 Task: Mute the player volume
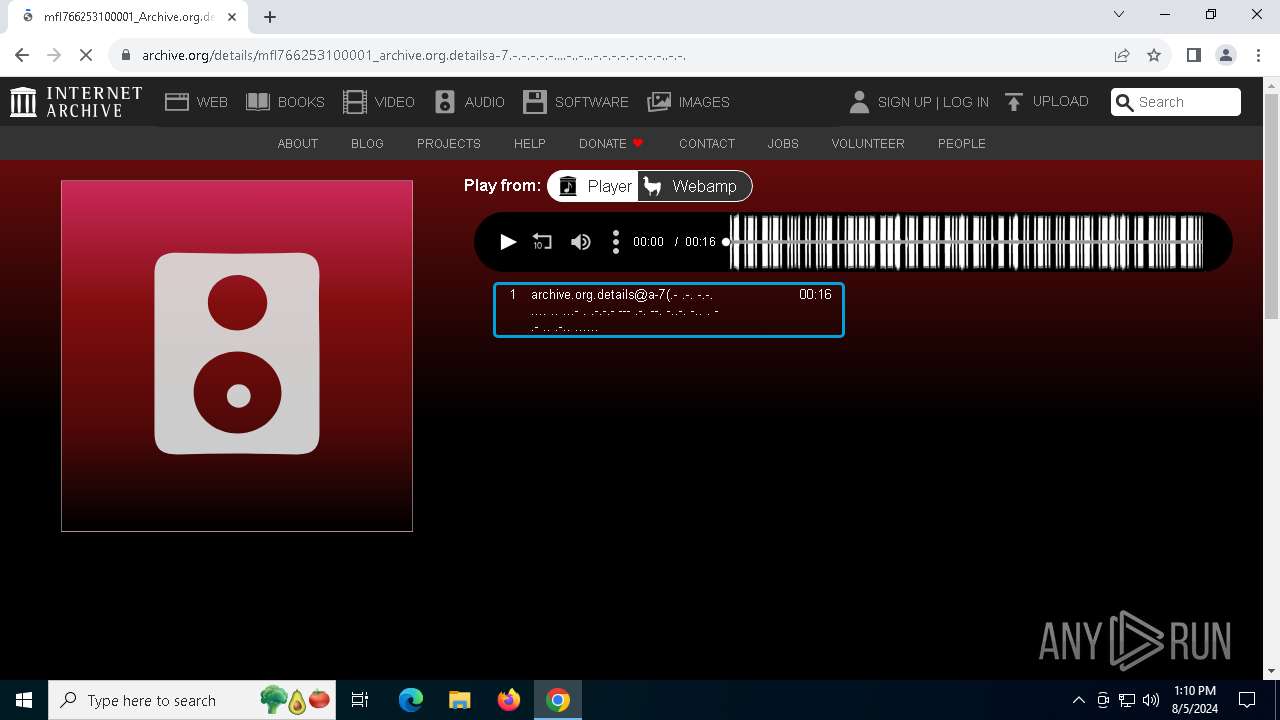(581, 242)
